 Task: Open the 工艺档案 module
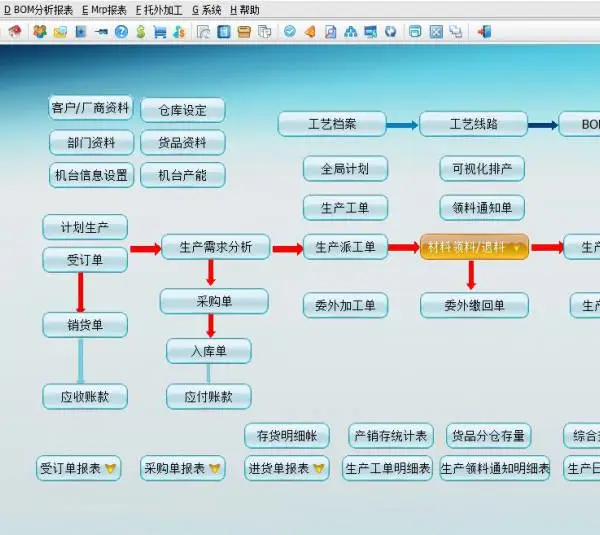pos(332,124)
